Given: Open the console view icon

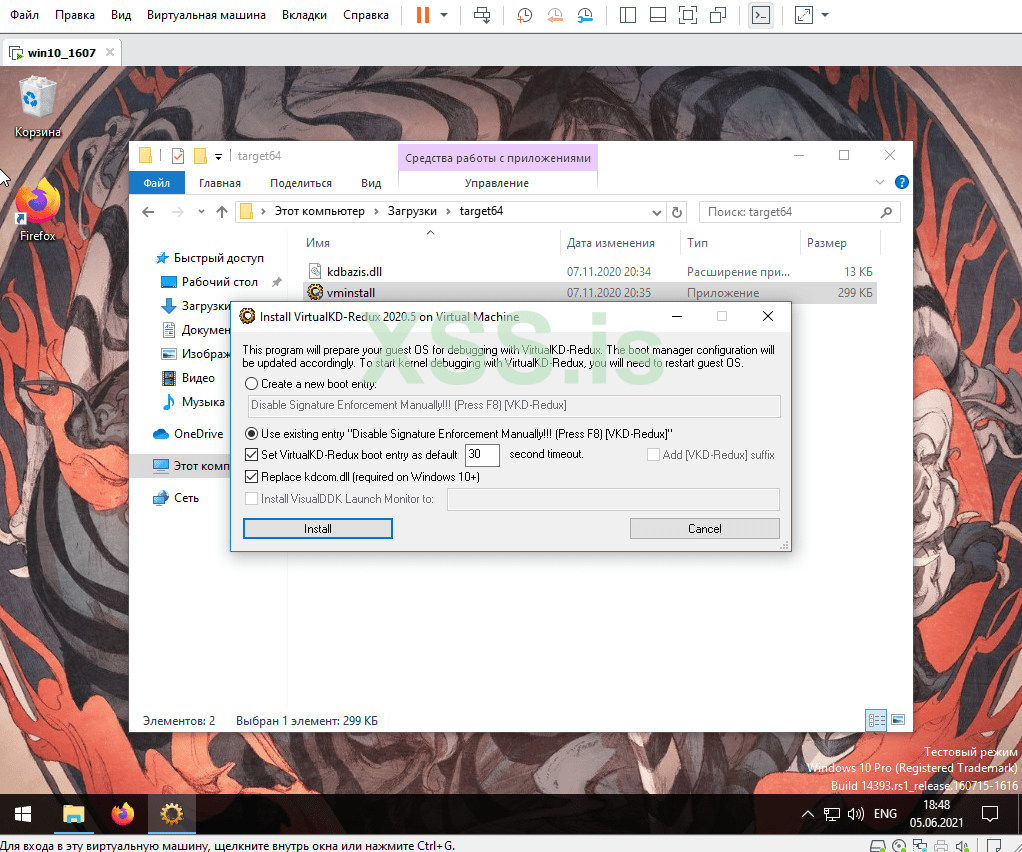Looking at the screenshot, I should point(761,15).
